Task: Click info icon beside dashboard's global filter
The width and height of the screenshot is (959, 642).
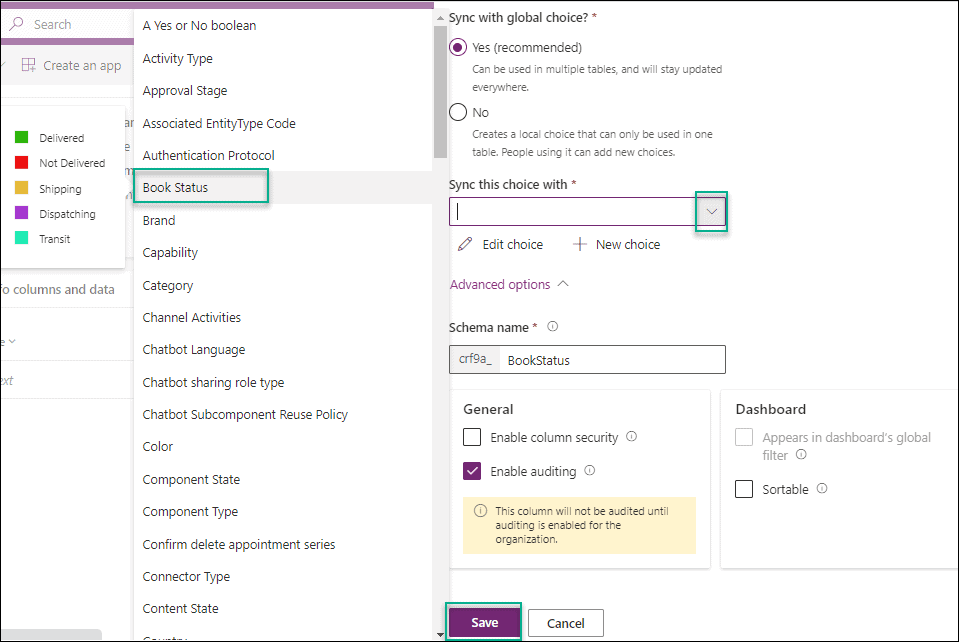Action: point(801,454)
